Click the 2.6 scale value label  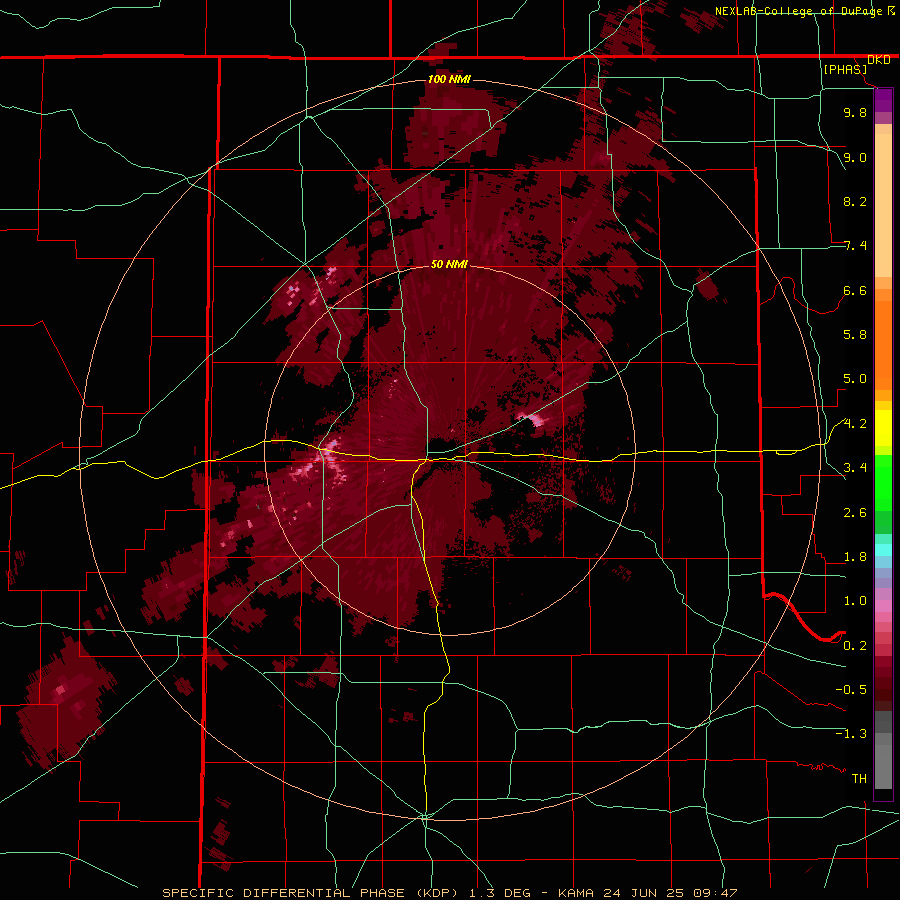click(x=855, y=513)
